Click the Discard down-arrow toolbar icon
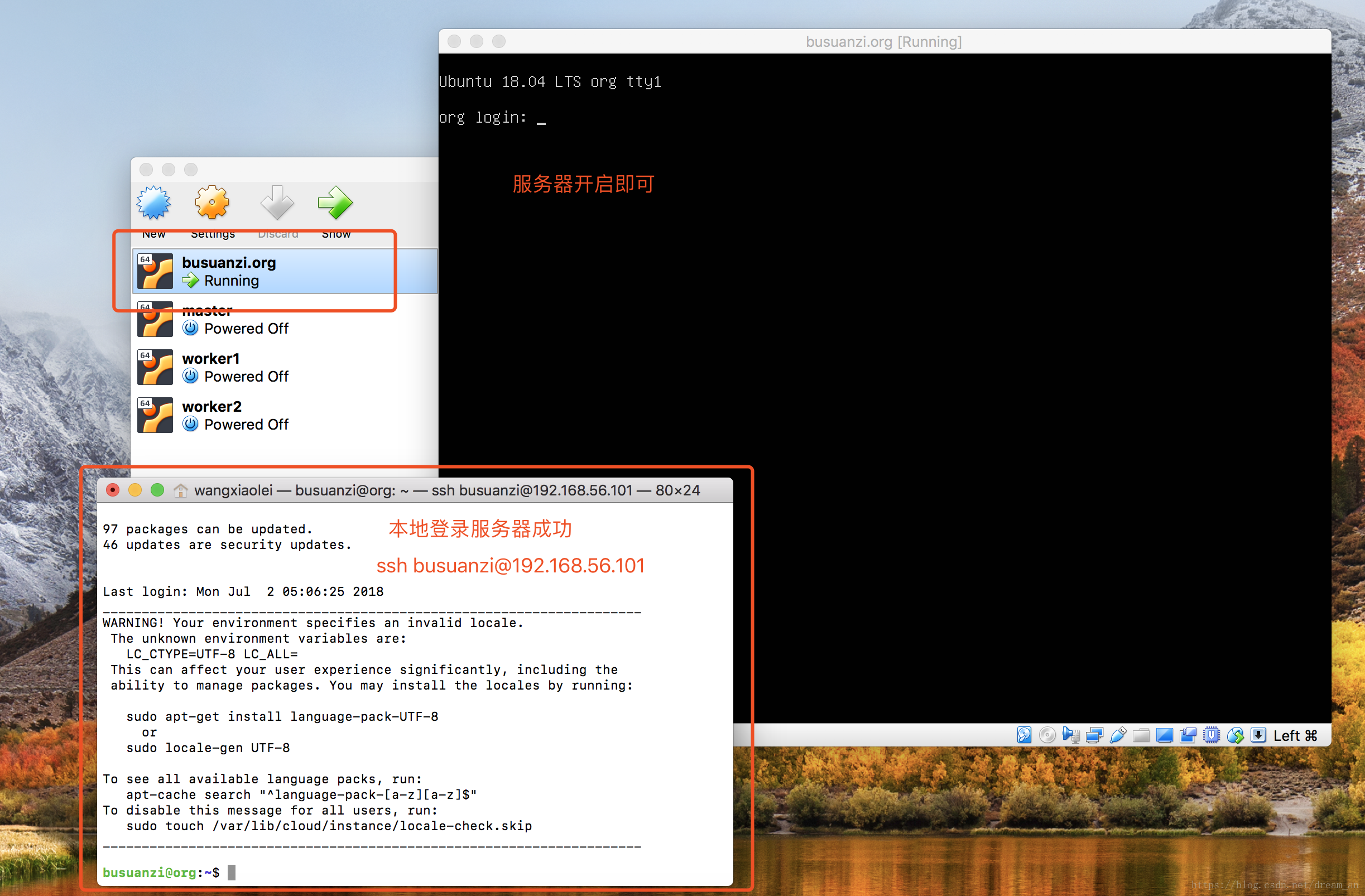Screen dimensions: 1365x896 pyautogui.click(x=277, y=203)
